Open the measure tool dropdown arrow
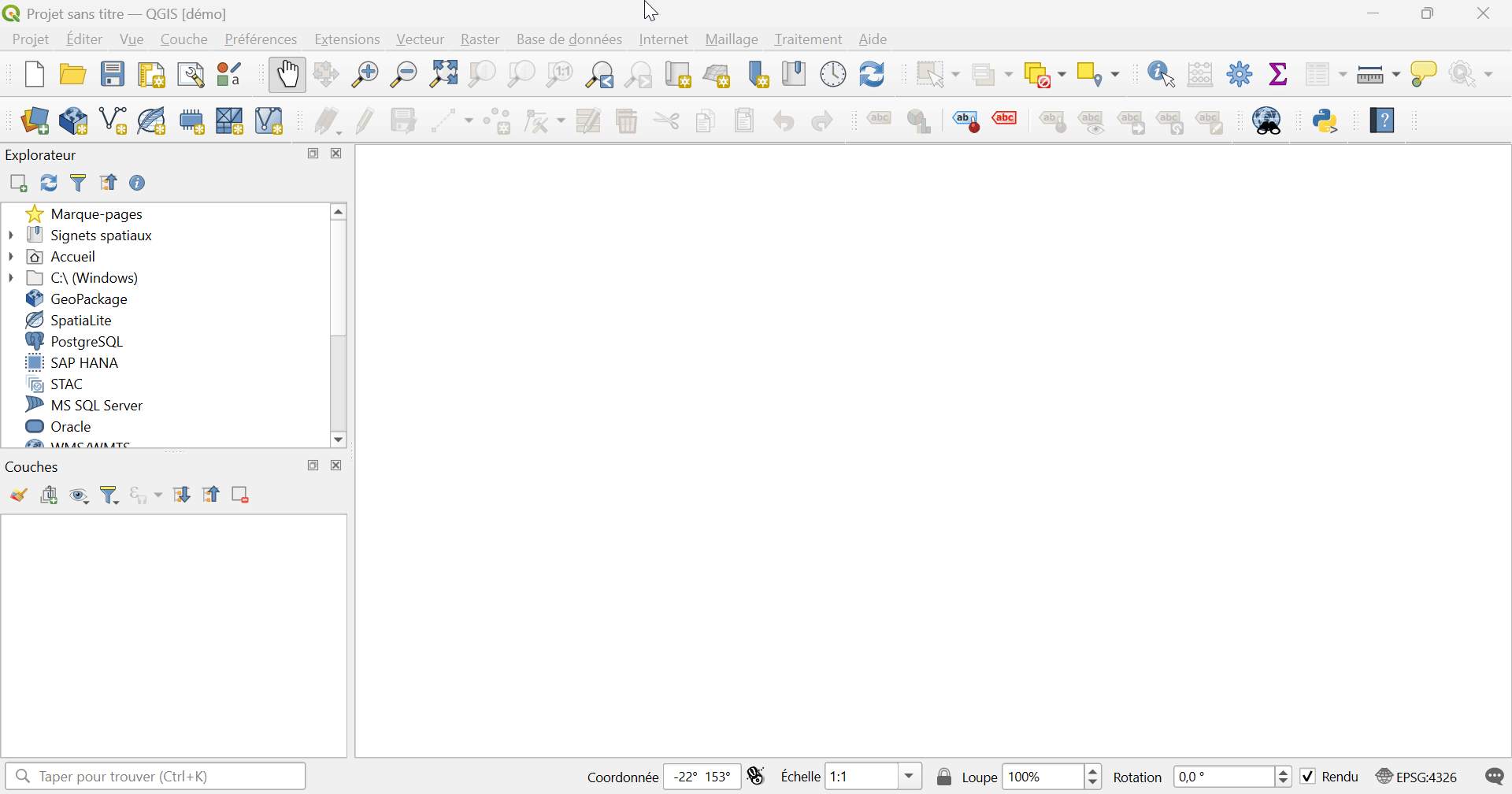The image size is (1512, 794). 1396,75
